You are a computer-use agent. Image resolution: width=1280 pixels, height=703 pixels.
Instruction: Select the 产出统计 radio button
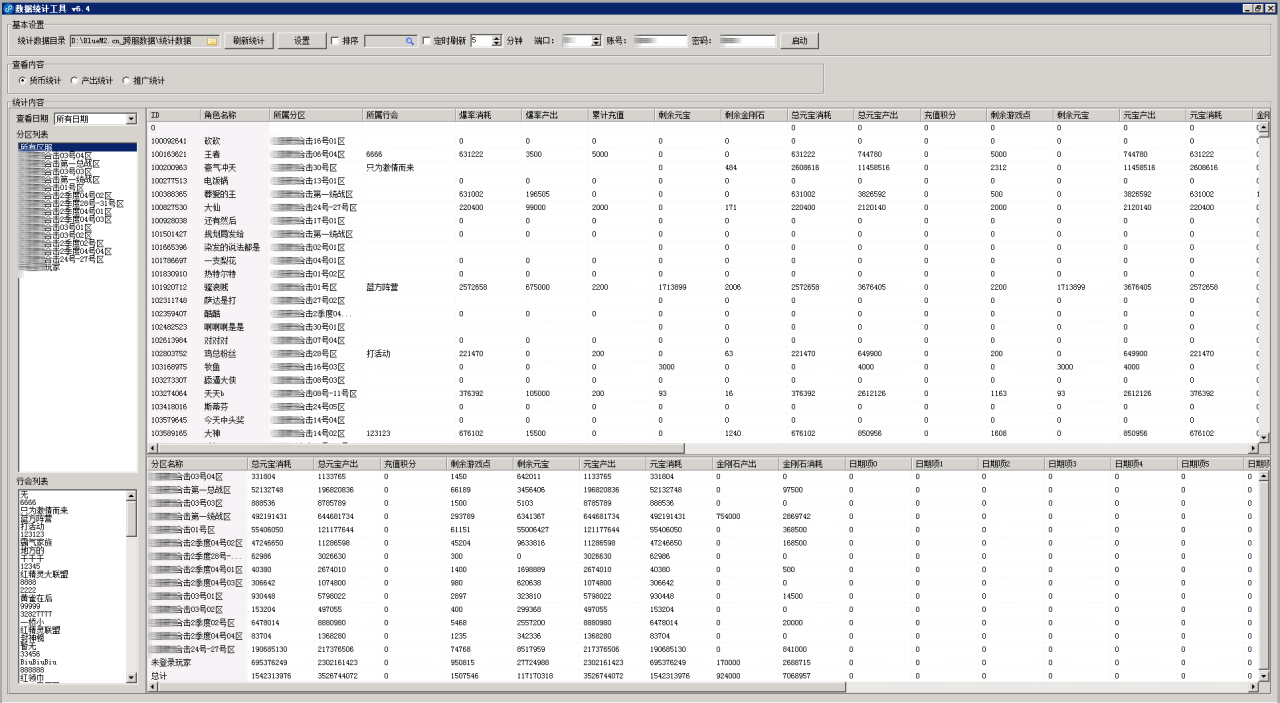pyautogui.click(x=75, y=80)
